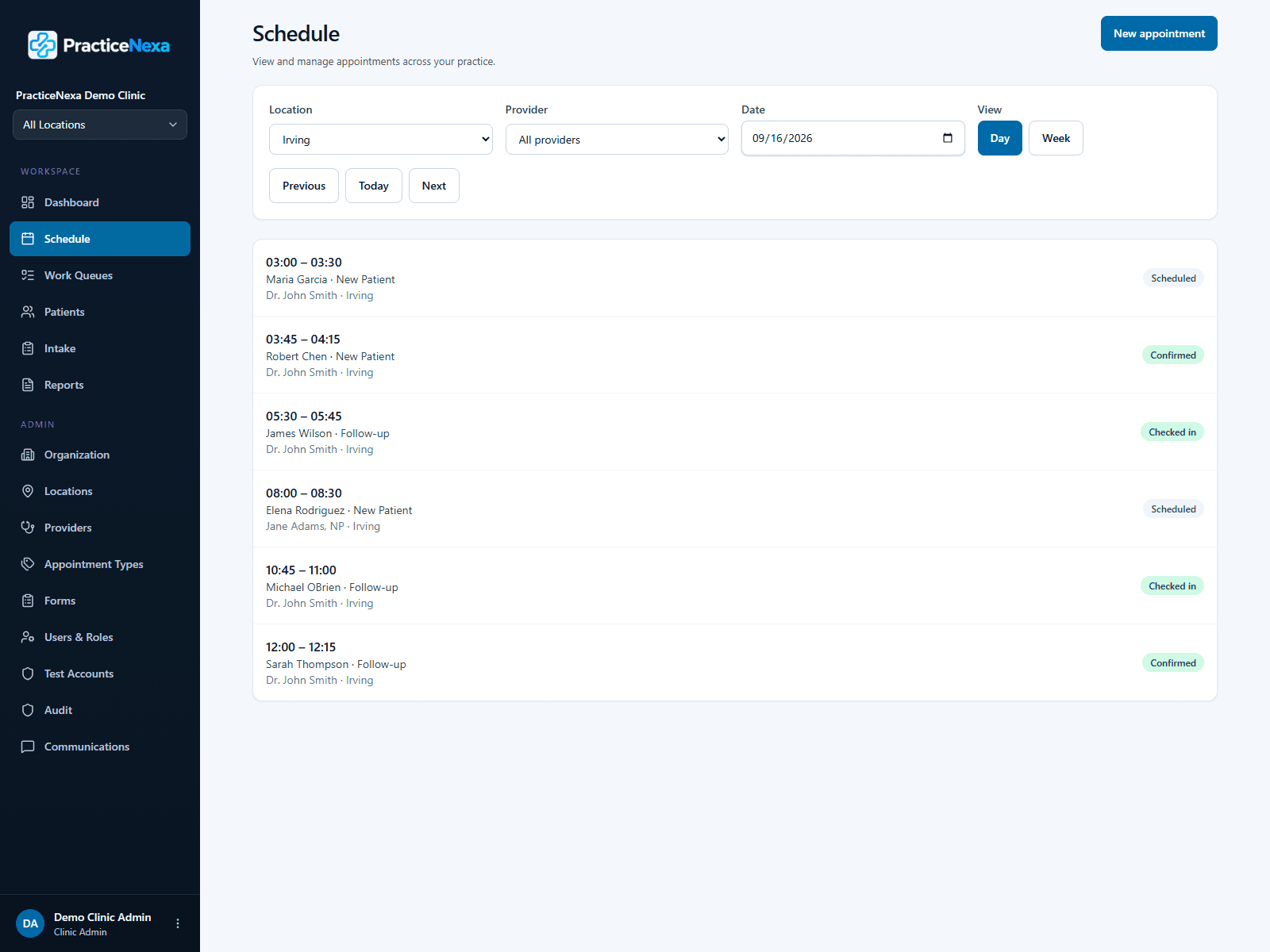Click the Forms clipboard icon
This screenshot has width=1270, height=952.
(x=28, y=601)
